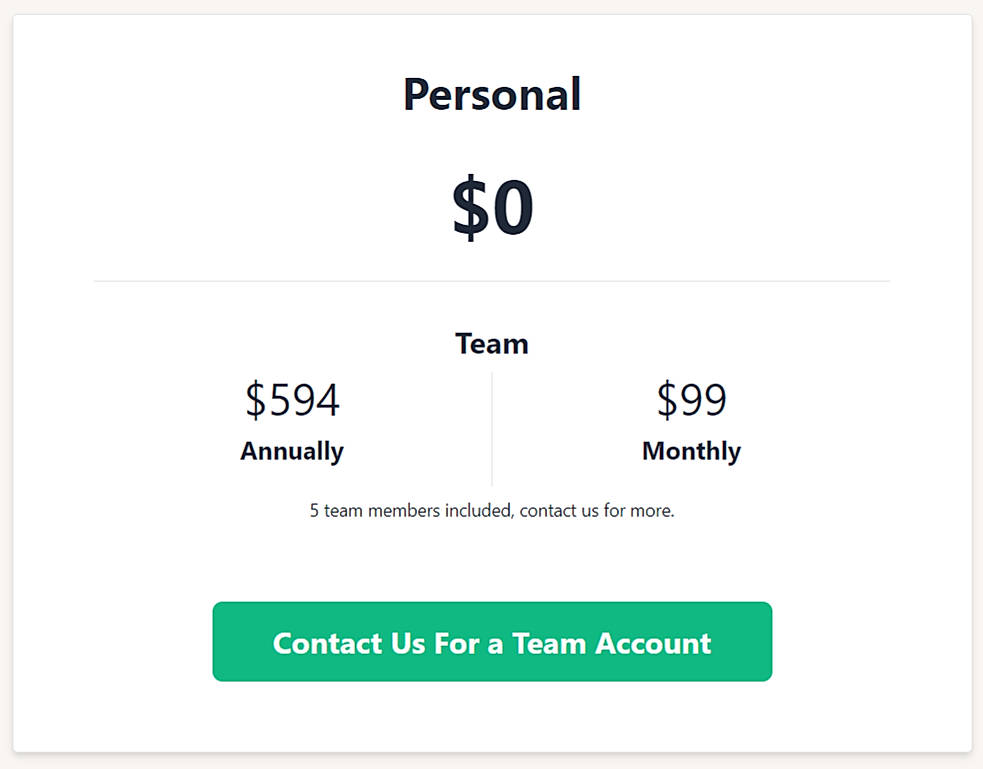Select the $594 annual price
Image resolution: width=983 pixels, height=769 pixels.
(x=291, y=400)
